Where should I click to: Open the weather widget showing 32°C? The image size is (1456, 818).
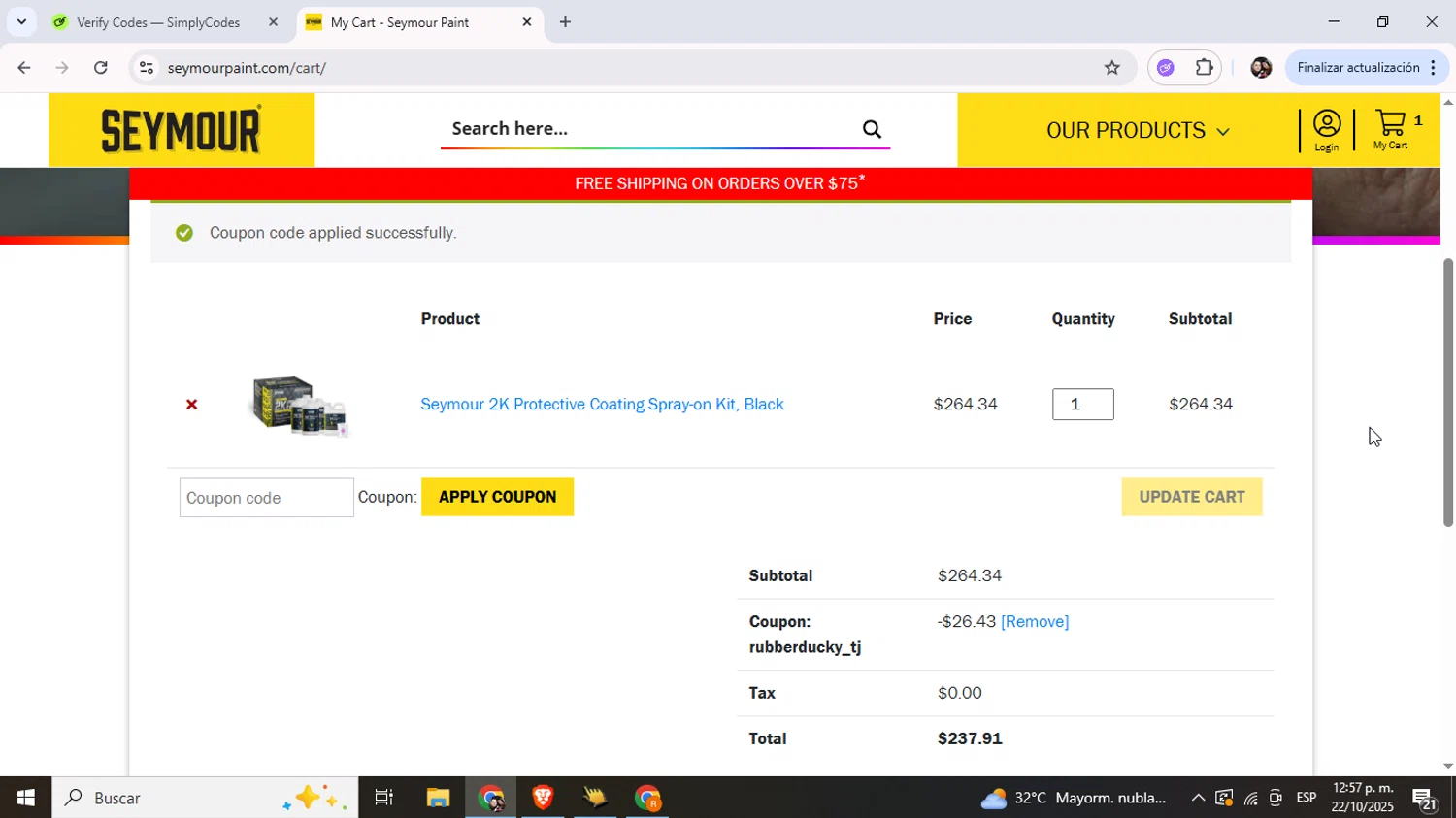coord(1073,798)
